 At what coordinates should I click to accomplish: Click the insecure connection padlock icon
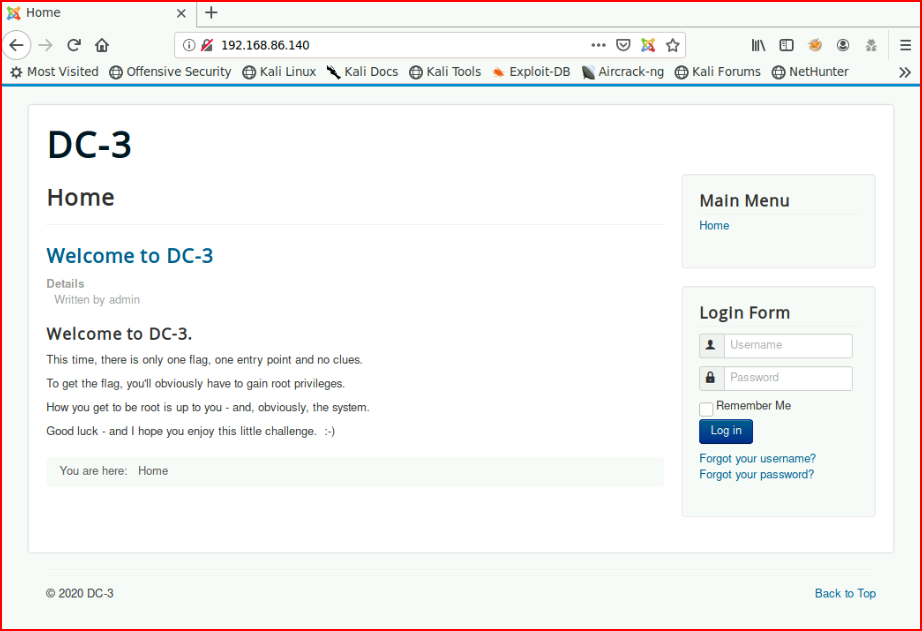207,45
